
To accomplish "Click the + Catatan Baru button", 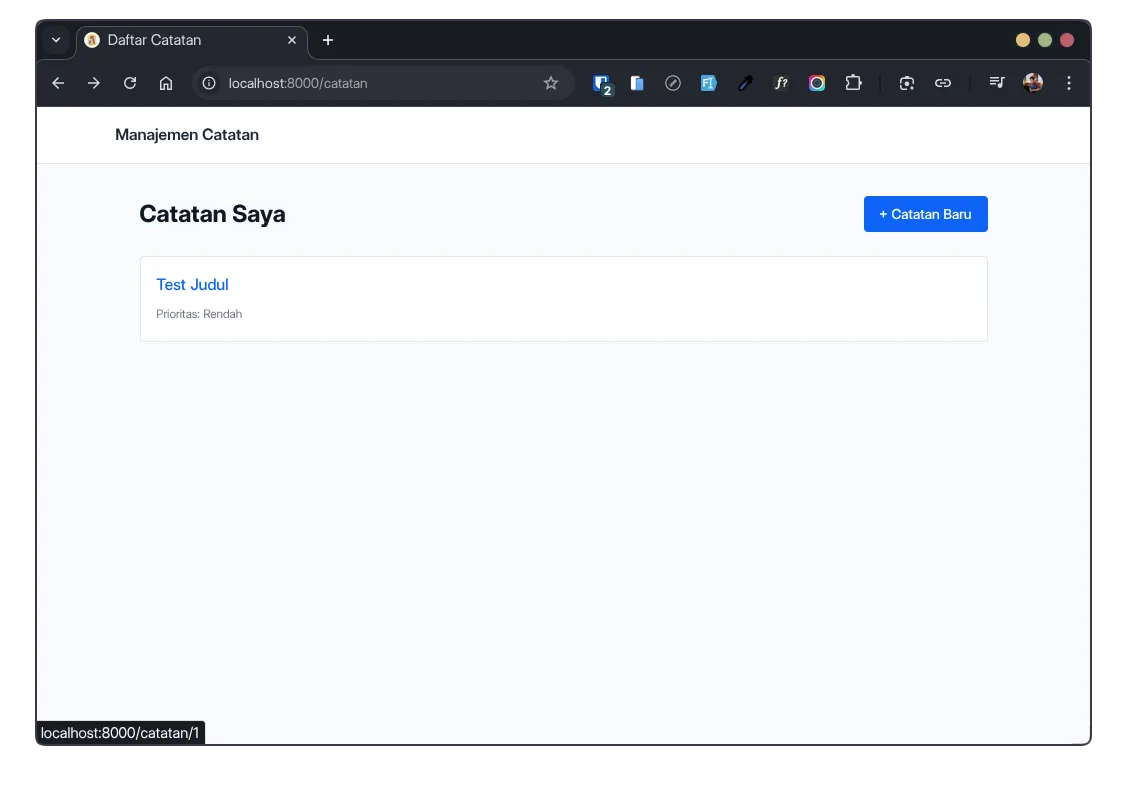I will click(925, 214).
